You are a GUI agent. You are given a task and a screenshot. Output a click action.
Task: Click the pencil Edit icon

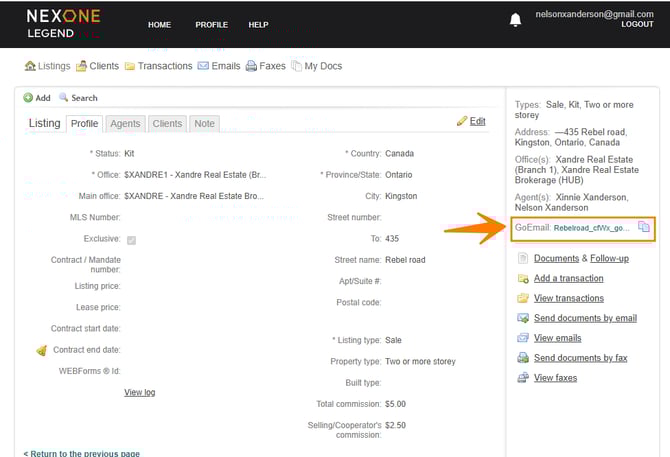pyautogui.click(x=462, y=121)
